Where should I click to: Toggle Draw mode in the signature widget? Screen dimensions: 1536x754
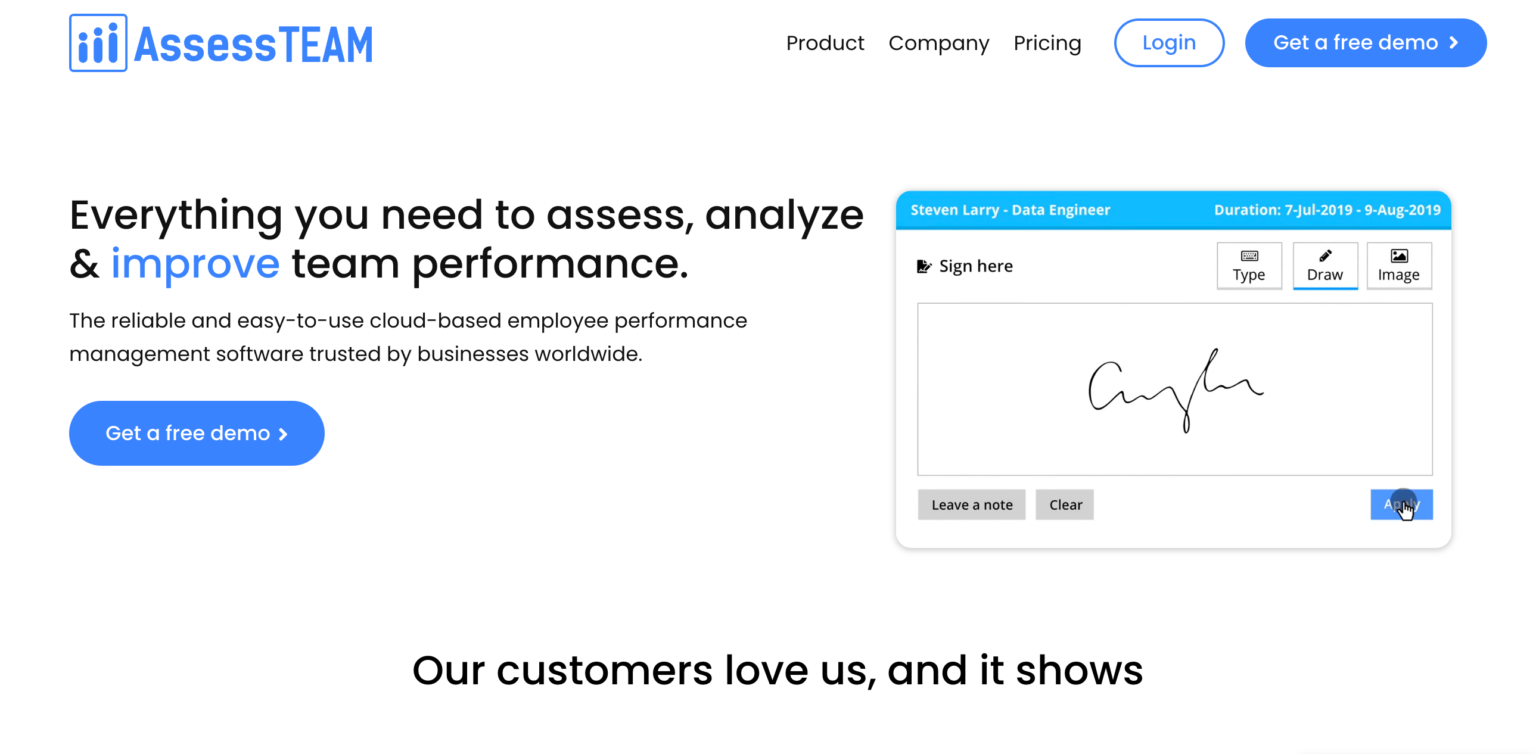click(x=1325, y=266)
